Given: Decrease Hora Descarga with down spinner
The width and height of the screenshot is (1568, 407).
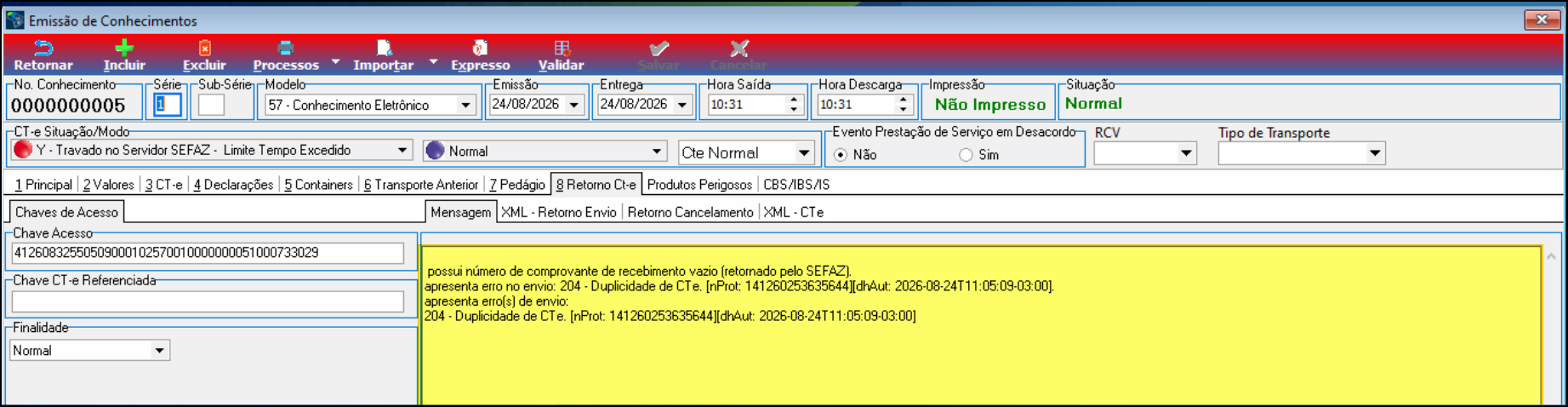Looking at the screenshot, I should [x=903, y=110].
